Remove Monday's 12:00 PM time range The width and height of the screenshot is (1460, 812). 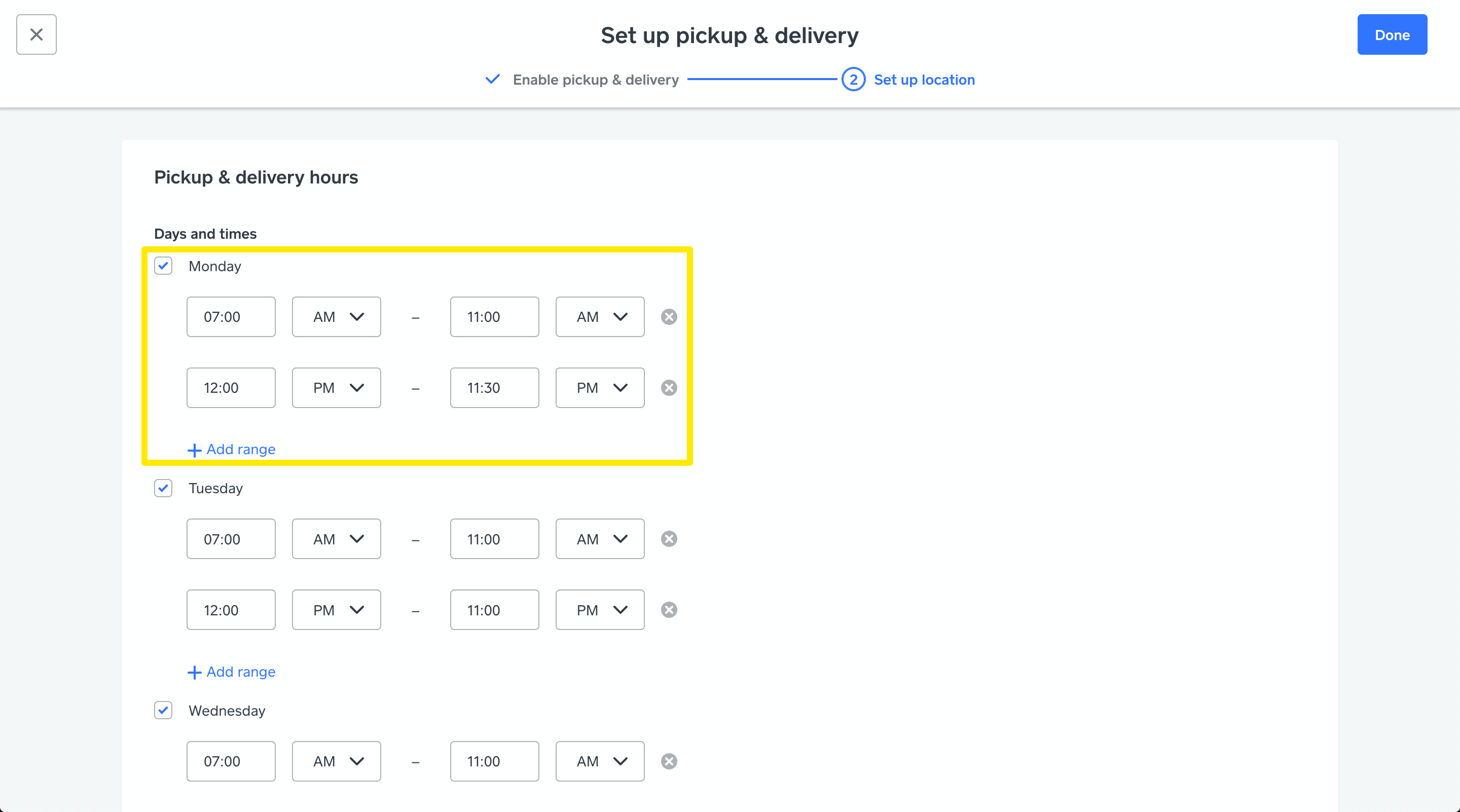(669, 388)
